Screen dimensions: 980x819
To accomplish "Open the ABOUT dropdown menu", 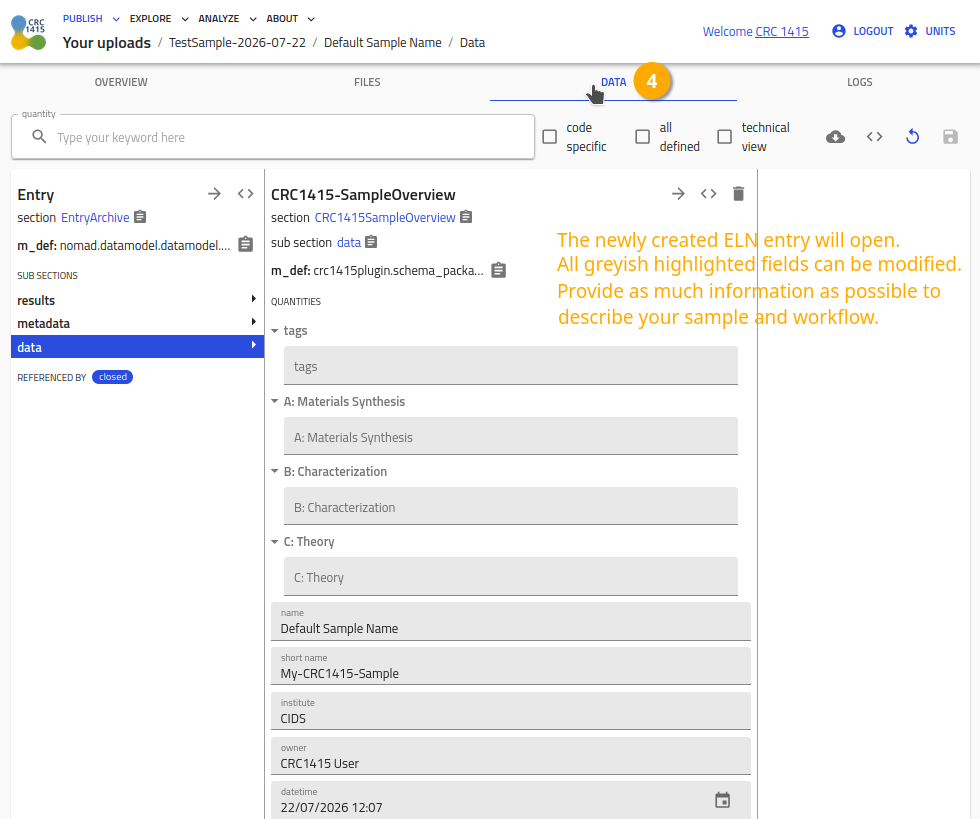I will 291,19.
